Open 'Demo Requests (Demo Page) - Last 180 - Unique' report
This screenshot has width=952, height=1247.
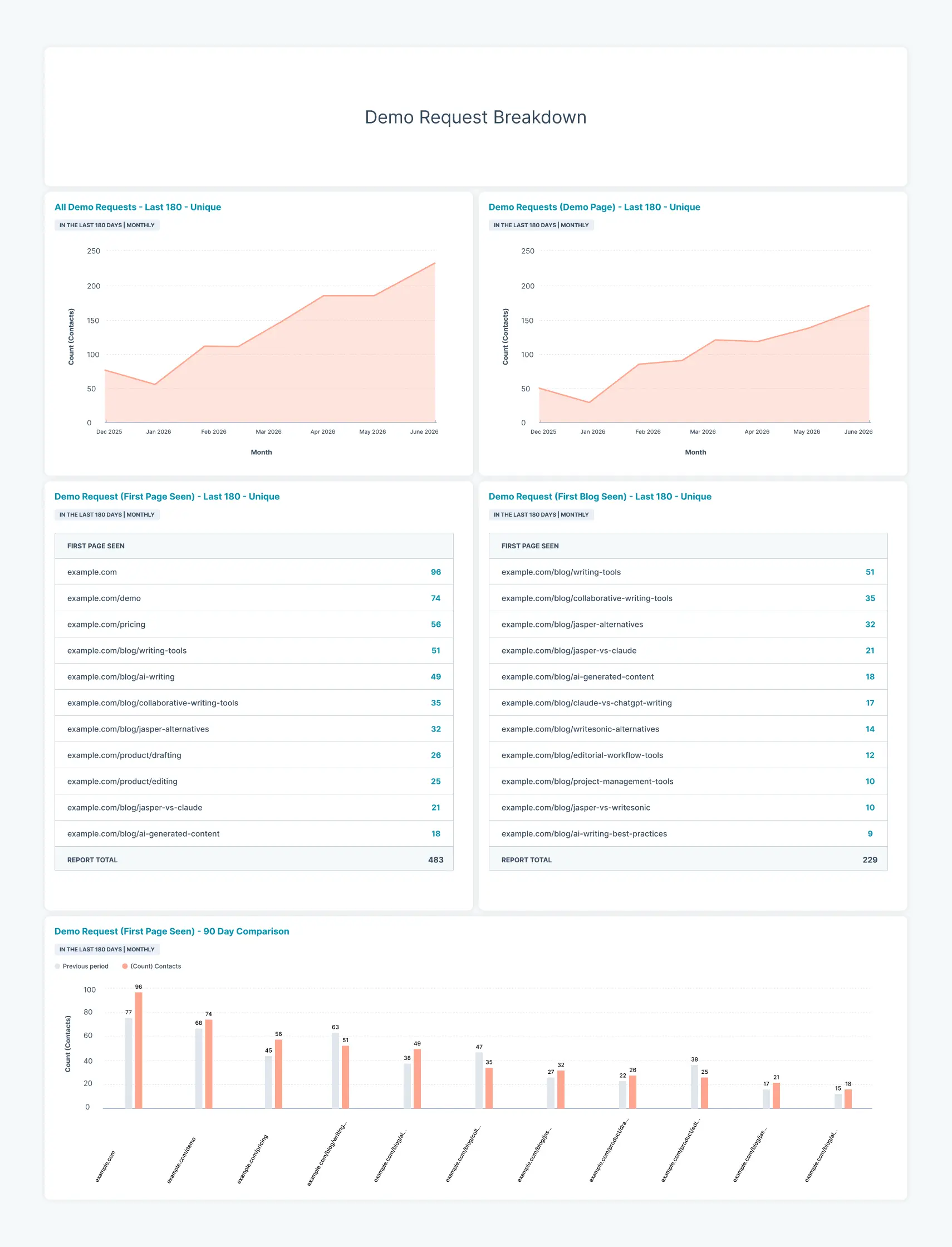pyautogui.click(x=595, y=207)
